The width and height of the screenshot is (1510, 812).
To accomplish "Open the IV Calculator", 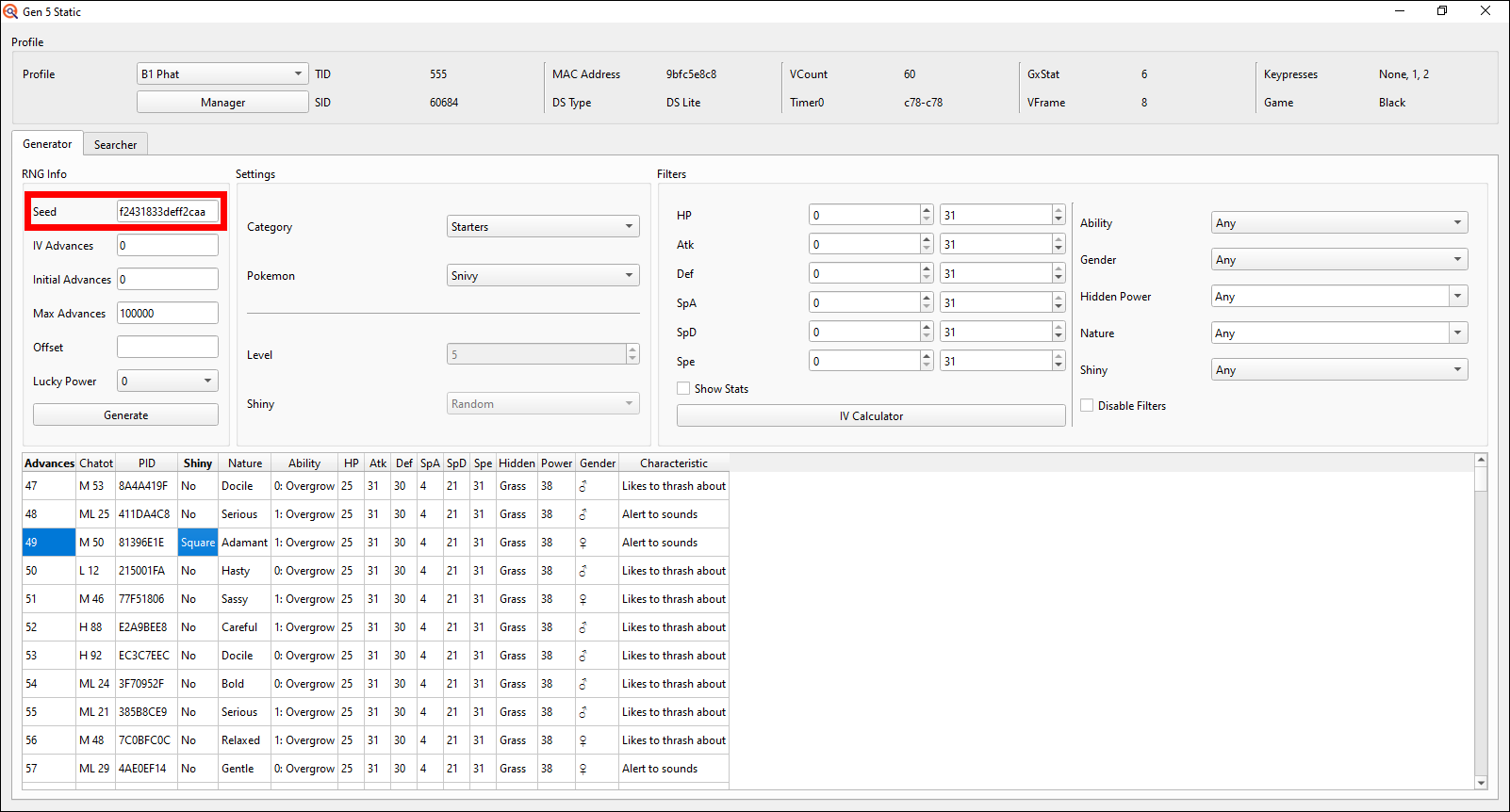I will pos(871,415).
